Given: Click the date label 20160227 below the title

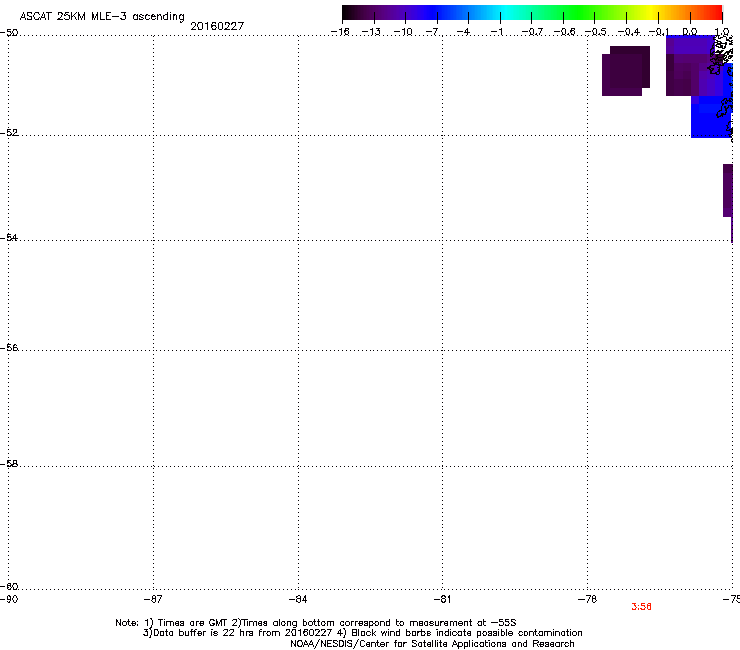Looking at the screenshot, I should (x=217, y=26).
